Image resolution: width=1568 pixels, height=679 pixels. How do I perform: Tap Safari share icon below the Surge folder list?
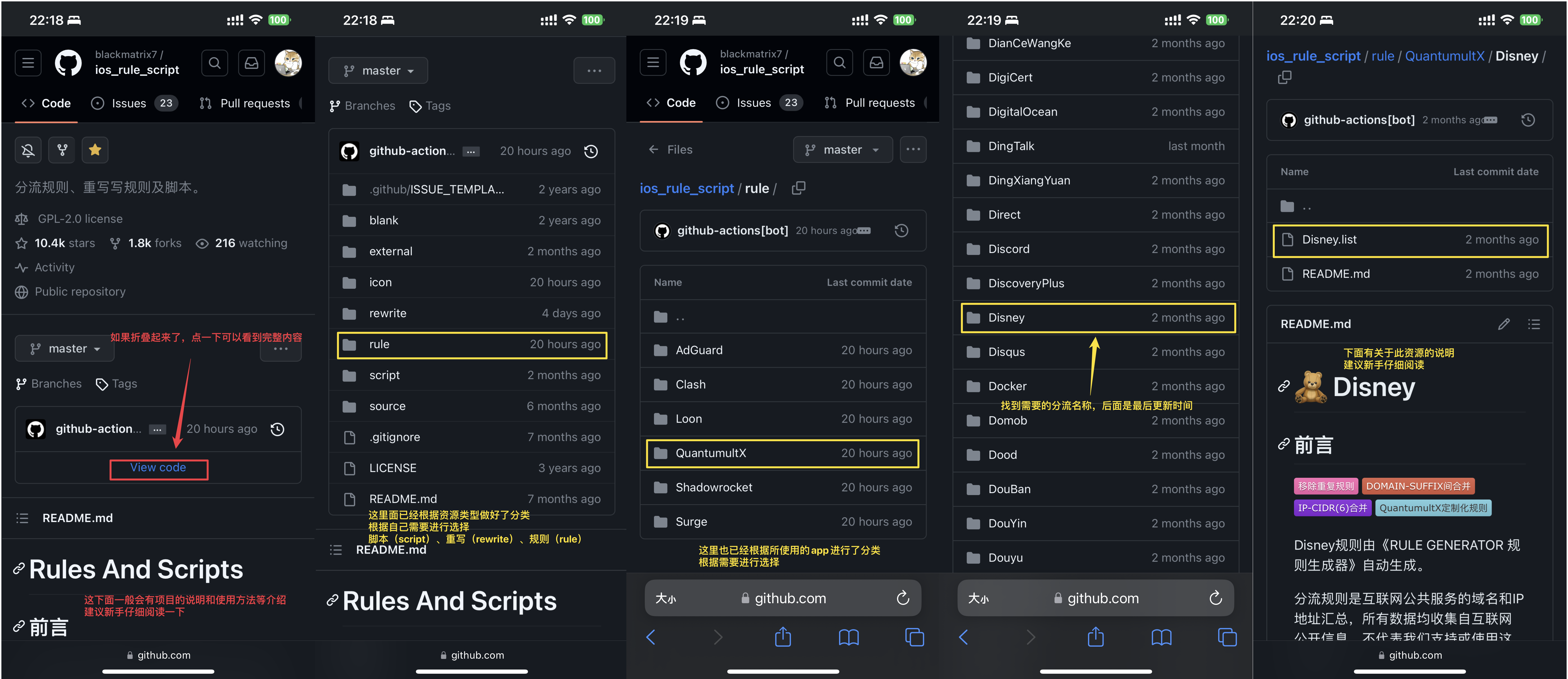coord(783,637)
